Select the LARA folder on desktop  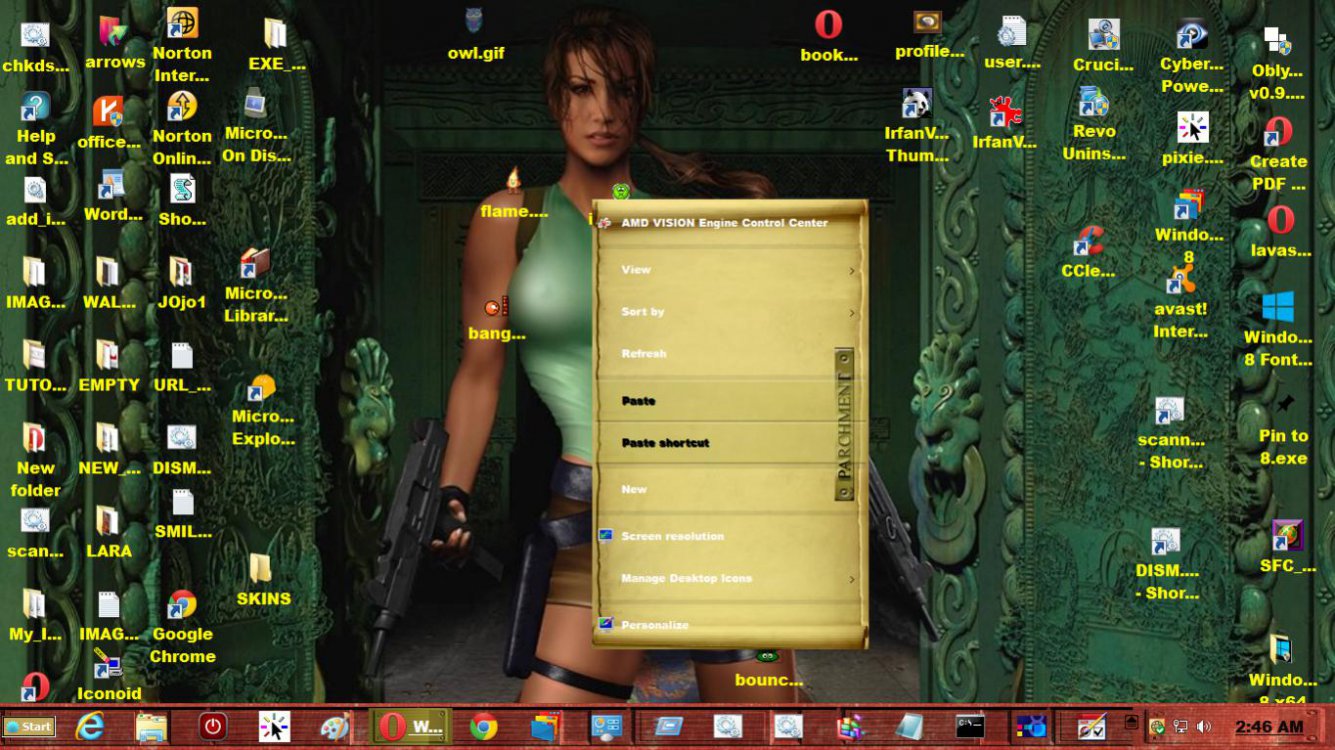[x=108, y=533]
